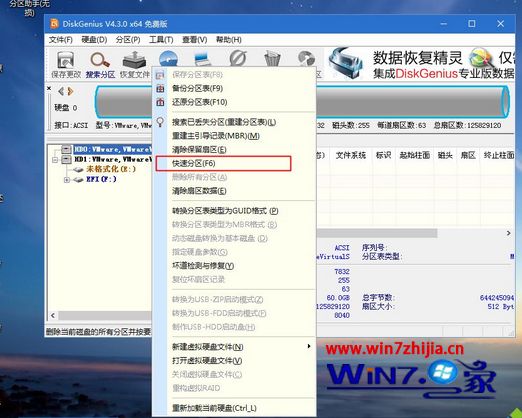This screenshot has height=418, width=522.
Task: Click the circle-slash Format toolbar icon
Action: (238, 59)
